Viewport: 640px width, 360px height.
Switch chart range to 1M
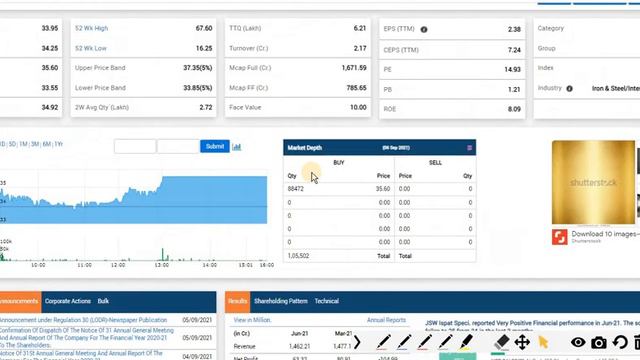point(23,144)
